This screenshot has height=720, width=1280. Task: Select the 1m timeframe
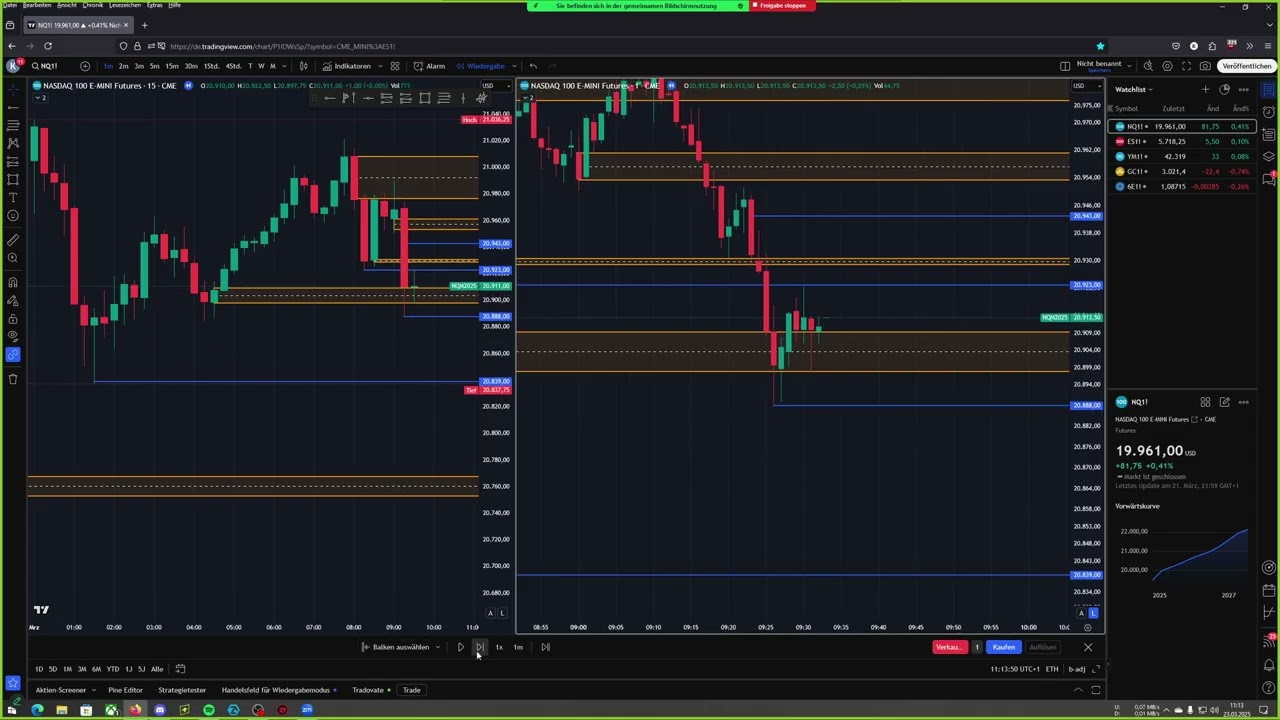click(108, 66)
